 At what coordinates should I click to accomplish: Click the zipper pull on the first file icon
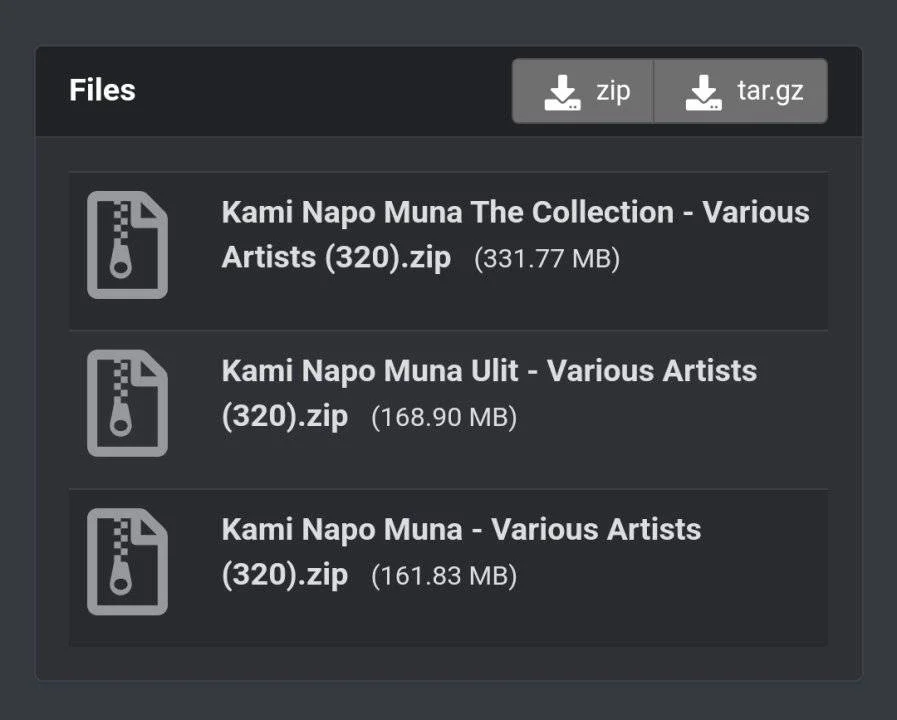(121, 260)
